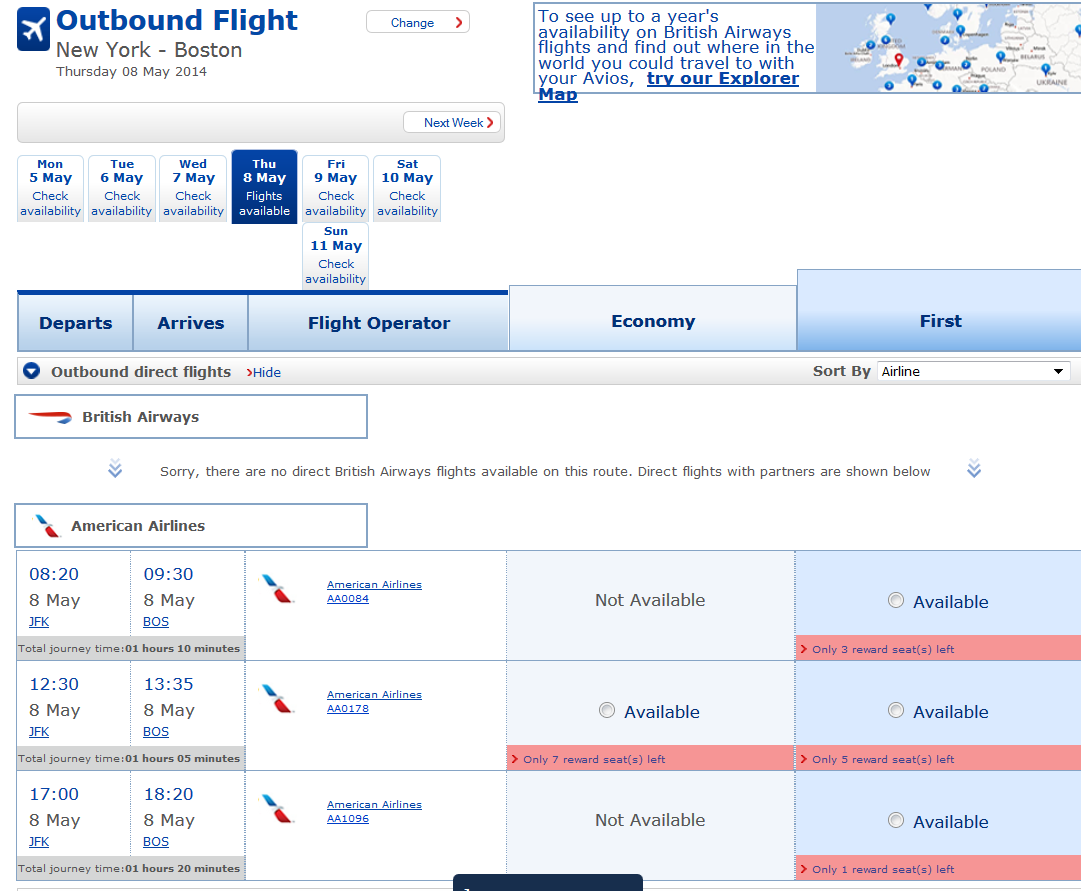Image resolution: width=1081 pixels, height=891 pixels.
Task: Select First availability for the 08:20 flight
Action: pyautogui.click(x=896, y=600)
